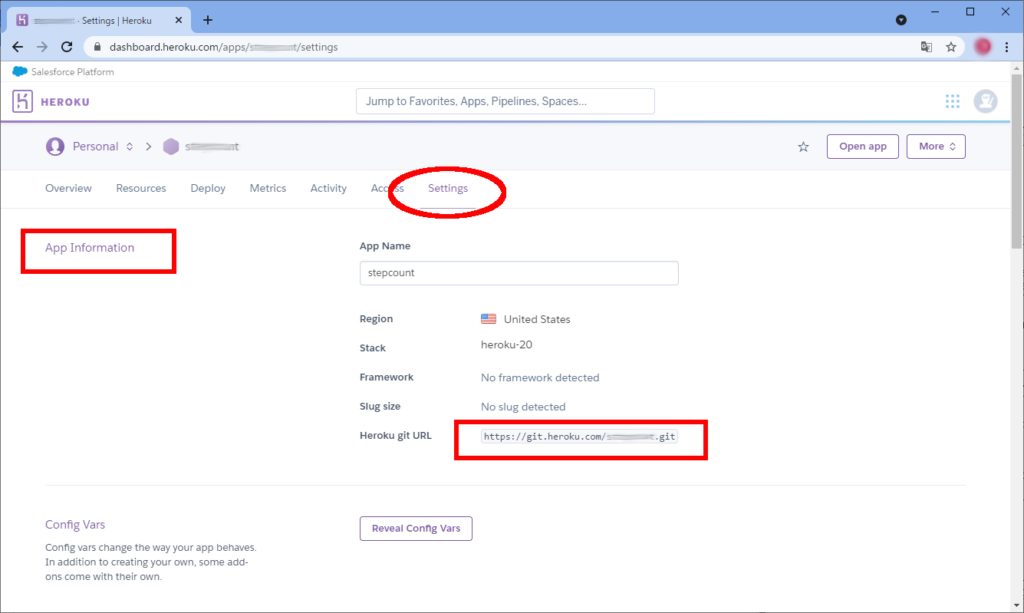The width and height of the screenshot is (1024, 613).
Task: Go back with browser back arrow
Action: (x=17, y=47)
